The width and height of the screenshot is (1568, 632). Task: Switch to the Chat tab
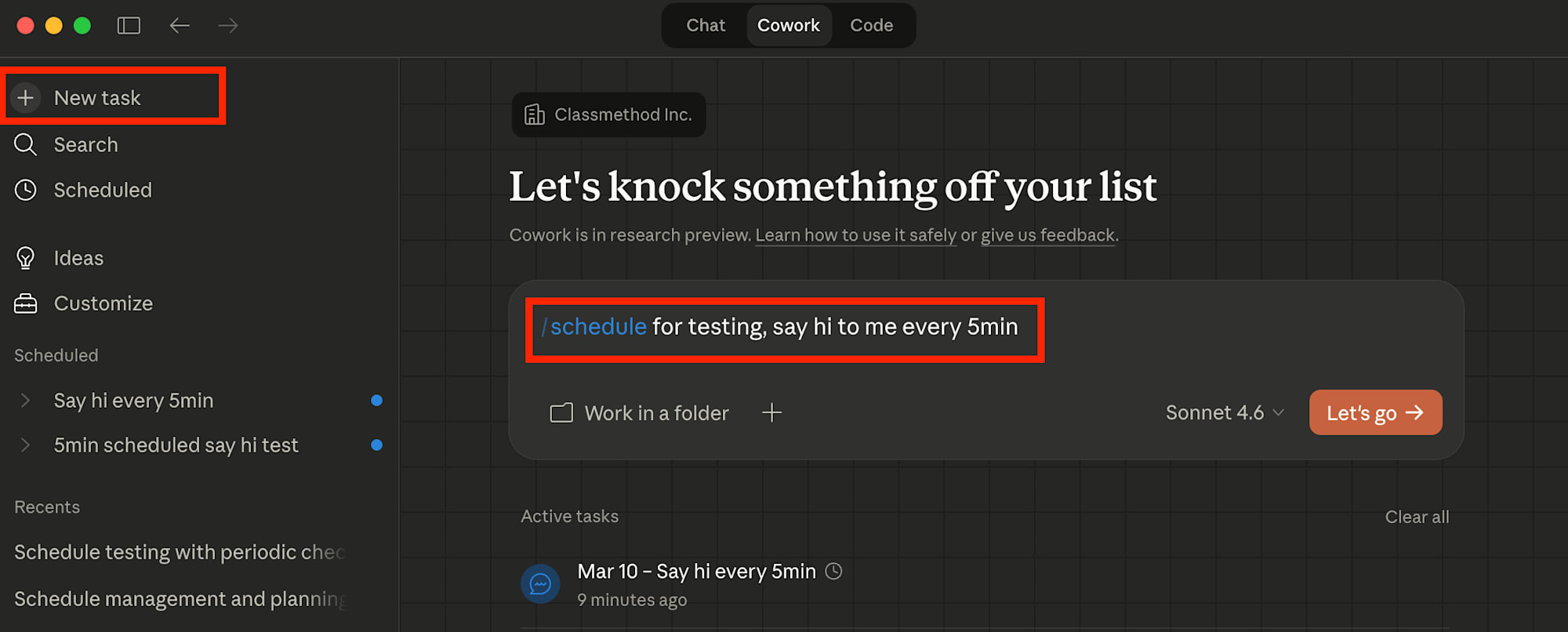click(706, 26)
